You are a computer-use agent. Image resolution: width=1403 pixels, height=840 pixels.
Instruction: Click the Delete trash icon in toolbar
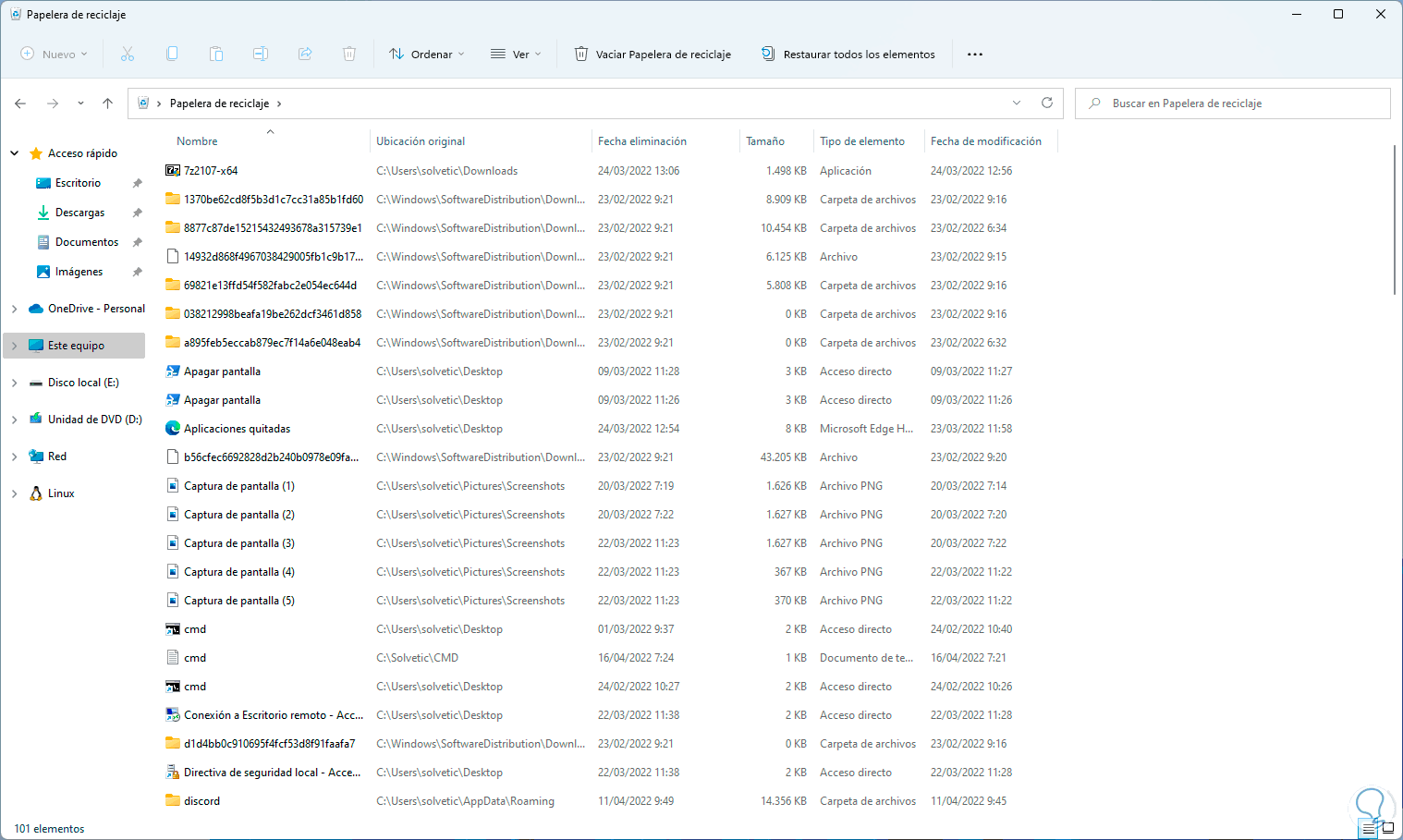click(349, 55)
